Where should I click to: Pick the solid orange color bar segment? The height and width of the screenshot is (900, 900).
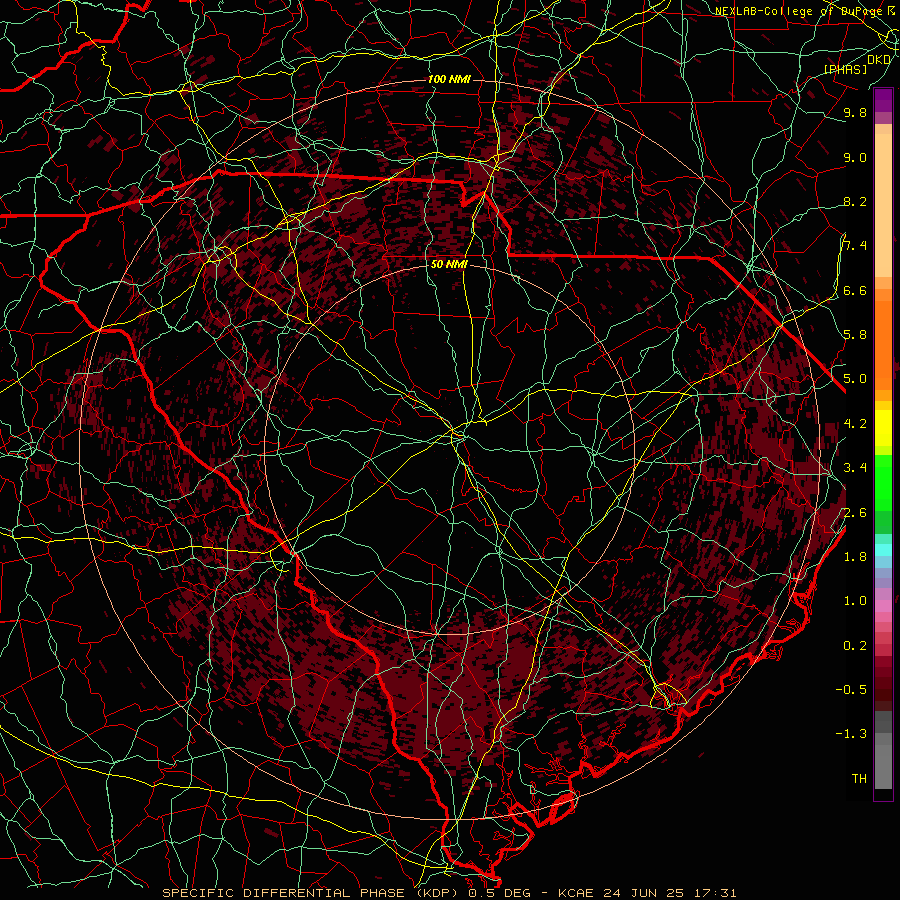[883, 345]
